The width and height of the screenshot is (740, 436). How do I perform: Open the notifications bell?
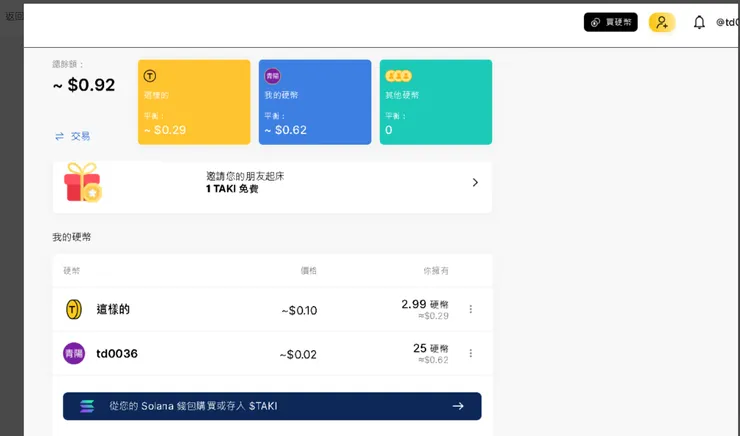pos(699,22)
